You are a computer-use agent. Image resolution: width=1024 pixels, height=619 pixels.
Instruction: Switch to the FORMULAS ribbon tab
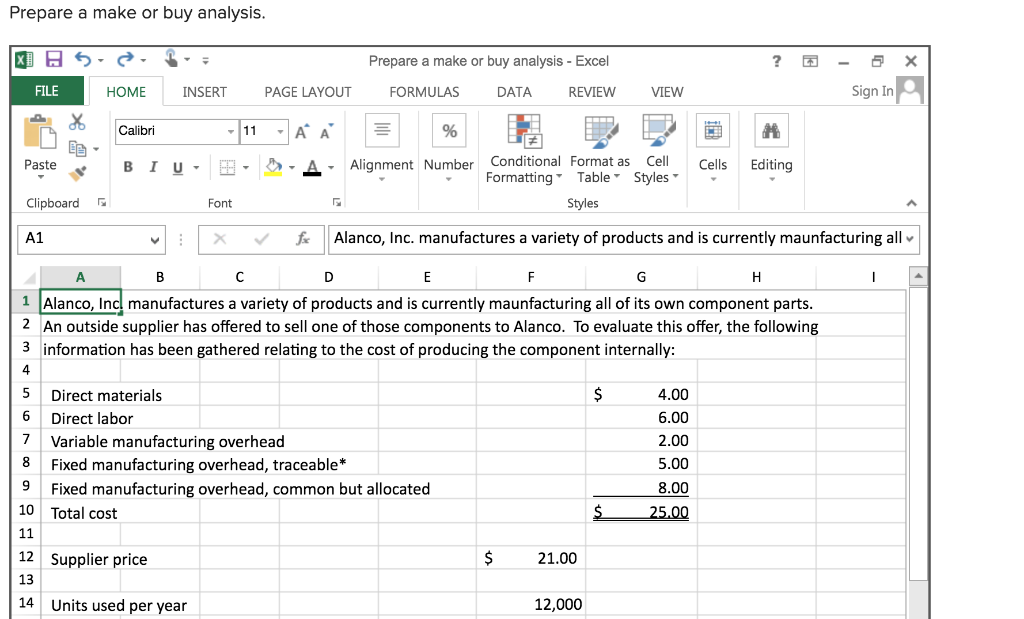pos(424,91)
